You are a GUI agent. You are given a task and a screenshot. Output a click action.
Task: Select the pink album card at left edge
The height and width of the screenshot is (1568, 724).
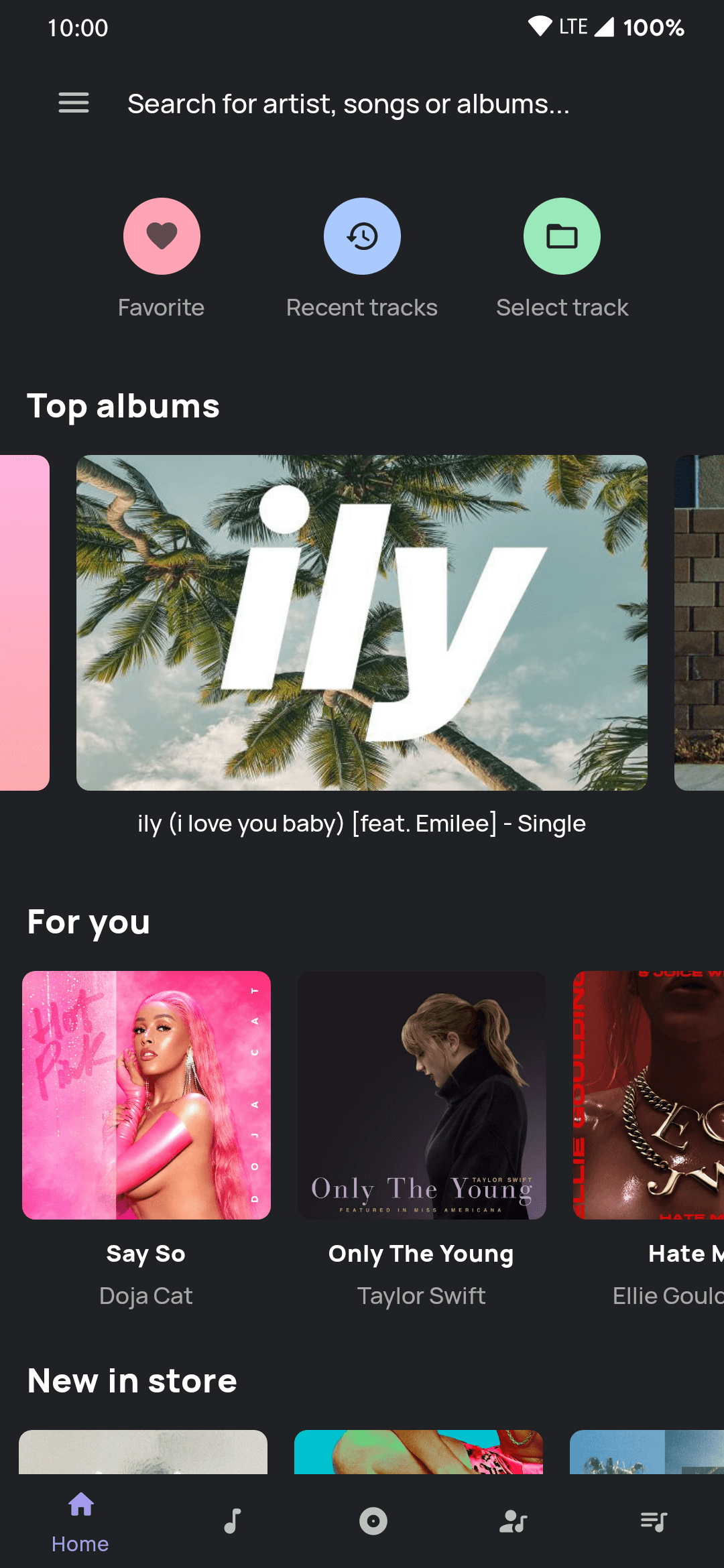pos(25,623)
